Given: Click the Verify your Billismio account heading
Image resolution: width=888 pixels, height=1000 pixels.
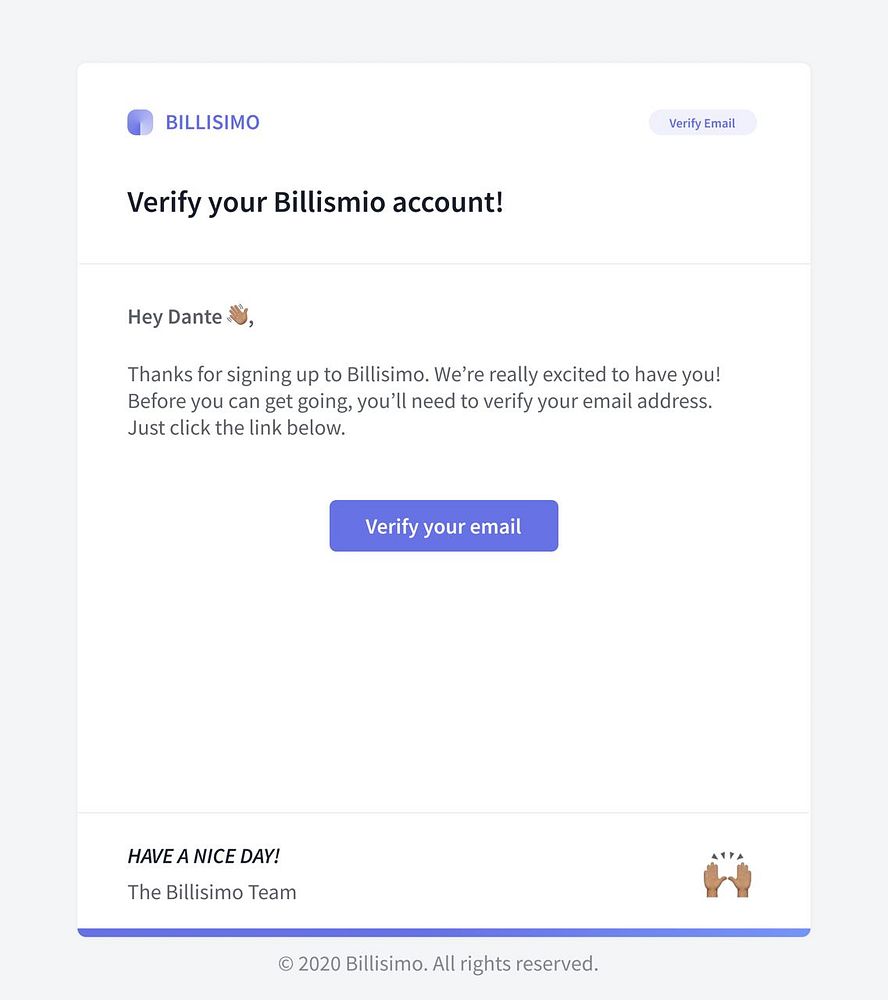Looking at the screenshot, I should coord(315,203).
